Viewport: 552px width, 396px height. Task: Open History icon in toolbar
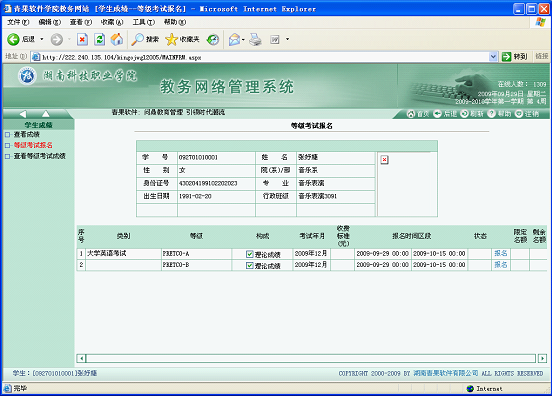(213, 39)
